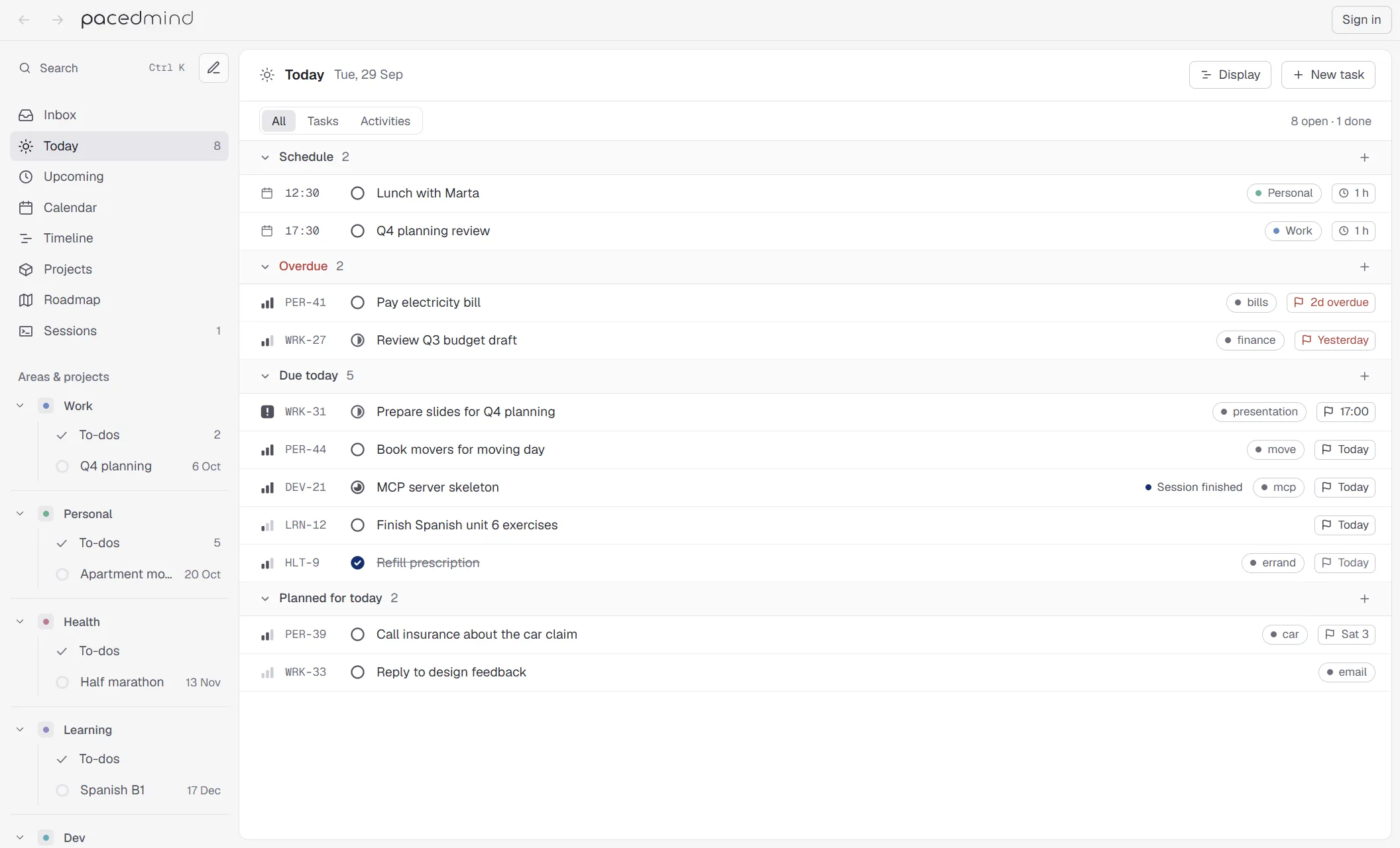Viewport: 1400px width, 848px height.
Task: Click the plus icon in Schedule header
Action: coord(1364,158)
